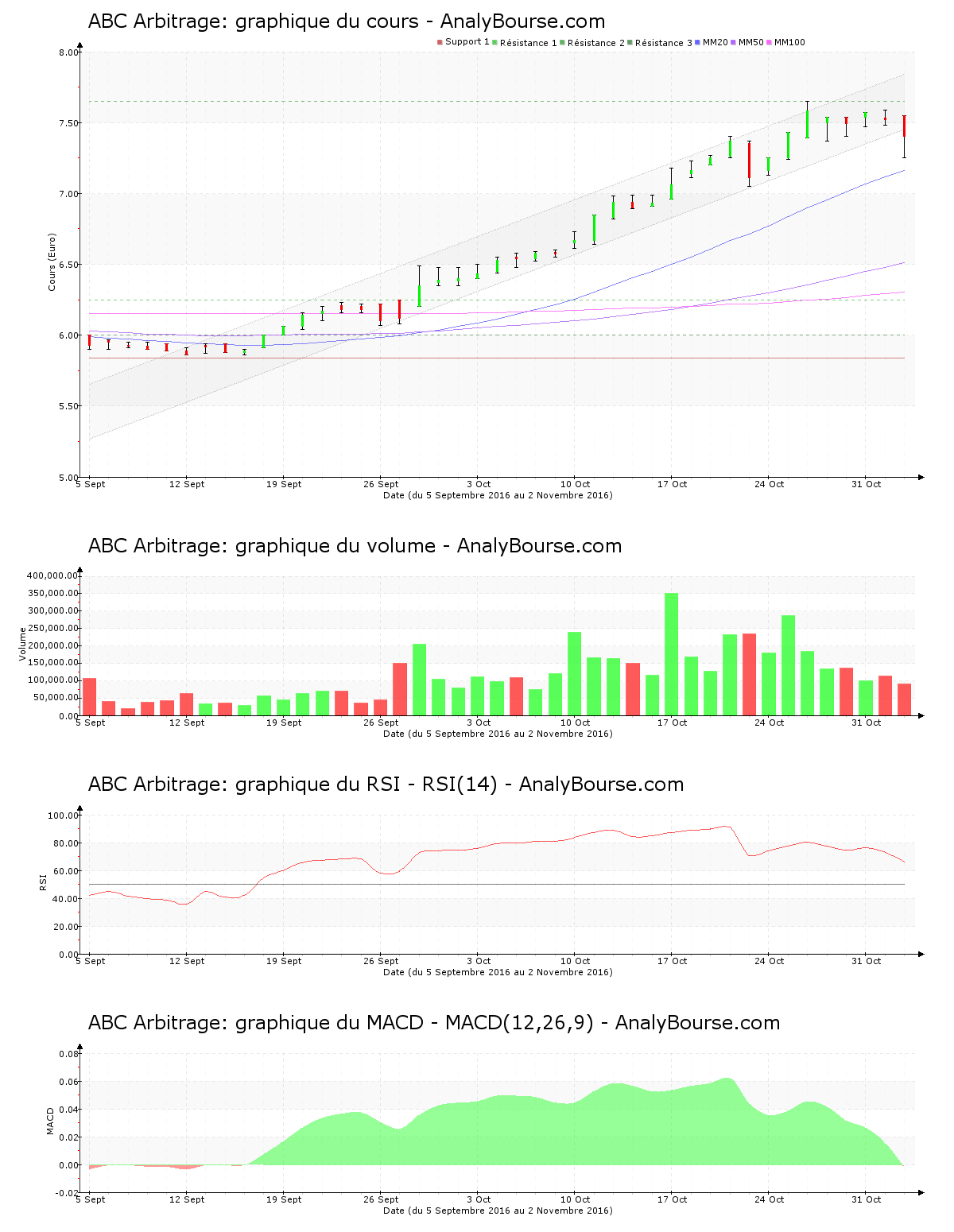Click the MM50 purple legend marker

point(733,42)
